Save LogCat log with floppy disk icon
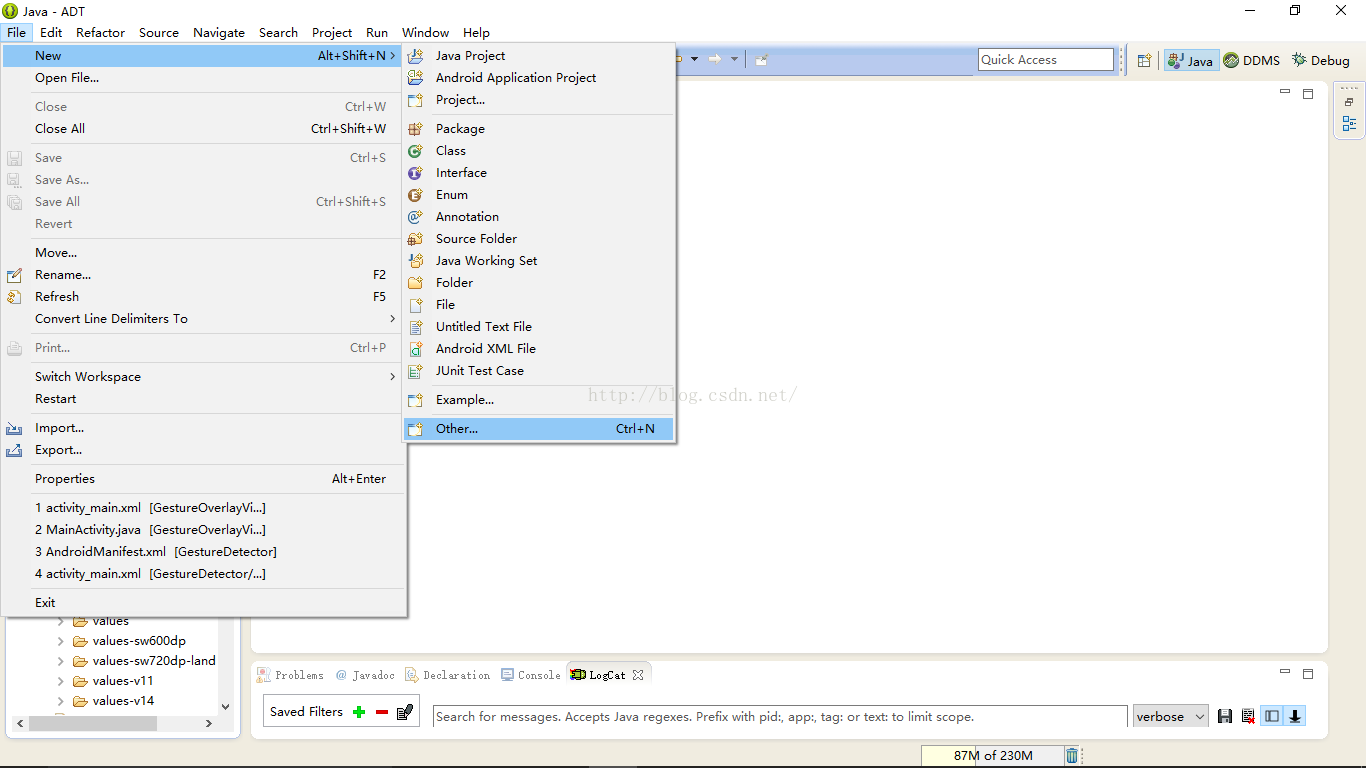The width and height of the screenshot is (1366, 768). (1225, 716)
